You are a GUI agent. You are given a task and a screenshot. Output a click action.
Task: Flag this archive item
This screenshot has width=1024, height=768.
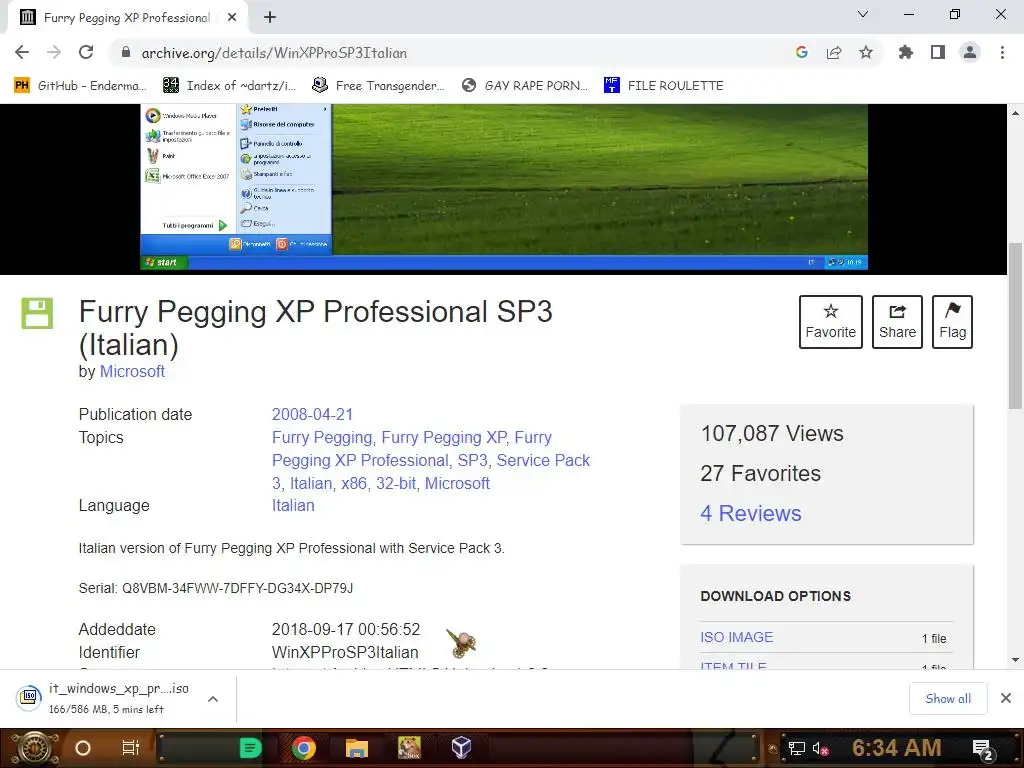952,322
